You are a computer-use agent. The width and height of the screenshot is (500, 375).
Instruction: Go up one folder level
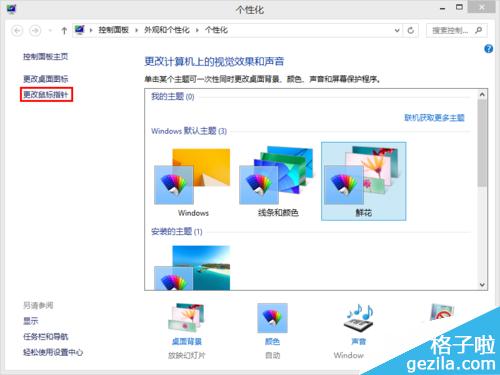pyautogui.click(x=64, y=31)
